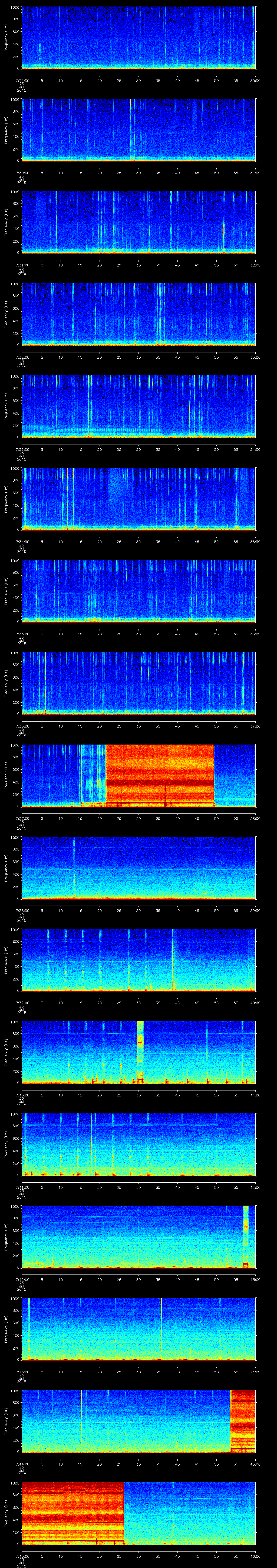Click the 7:29:00 start time label
This screenshot has height=1568, width=277.
(x=22, y=80)
